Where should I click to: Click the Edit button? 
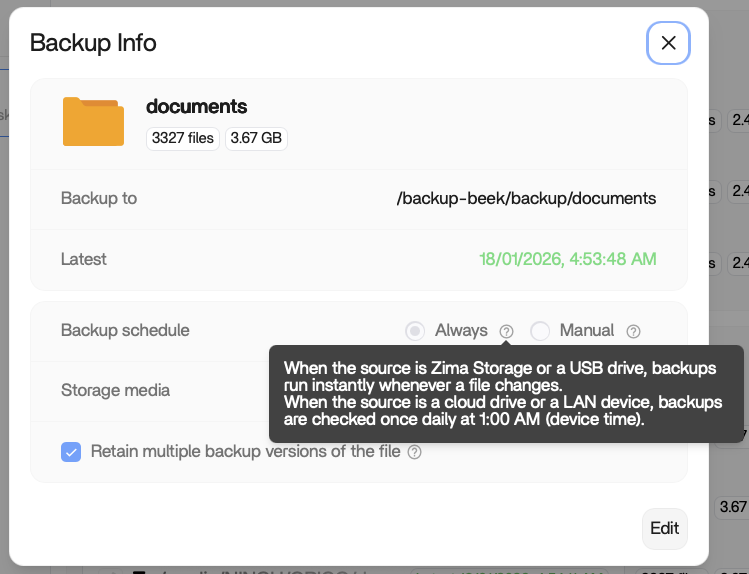[664, 528]
